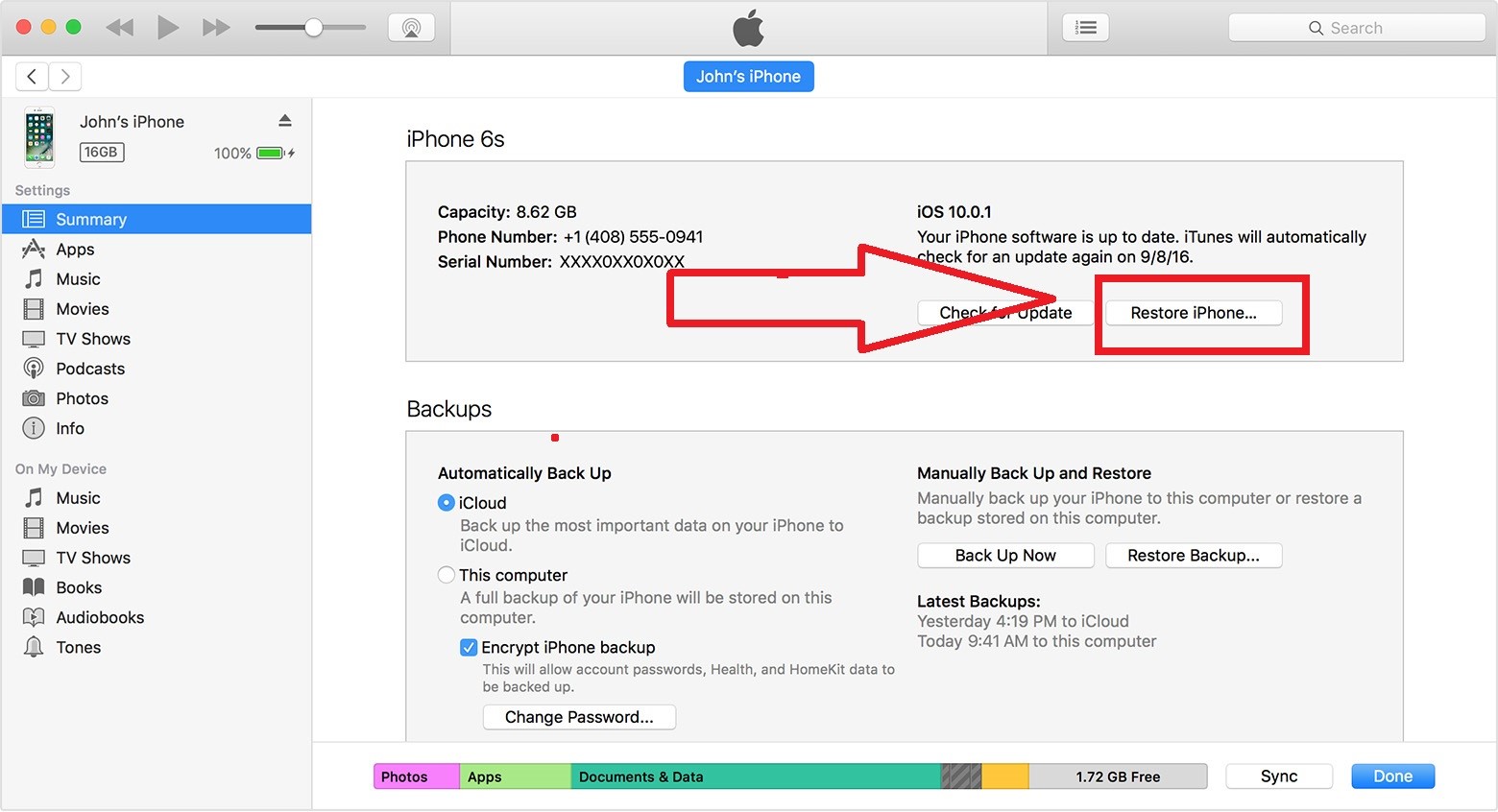1498x812 pixels.
Task: Click the AirPlay icon in toolbar
Action: point(411,28)
